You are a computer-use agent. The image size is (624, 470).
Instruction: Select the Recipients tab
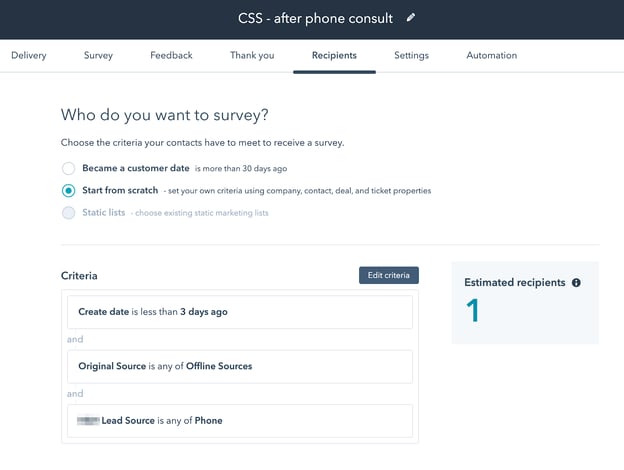(x=334, y=55)
